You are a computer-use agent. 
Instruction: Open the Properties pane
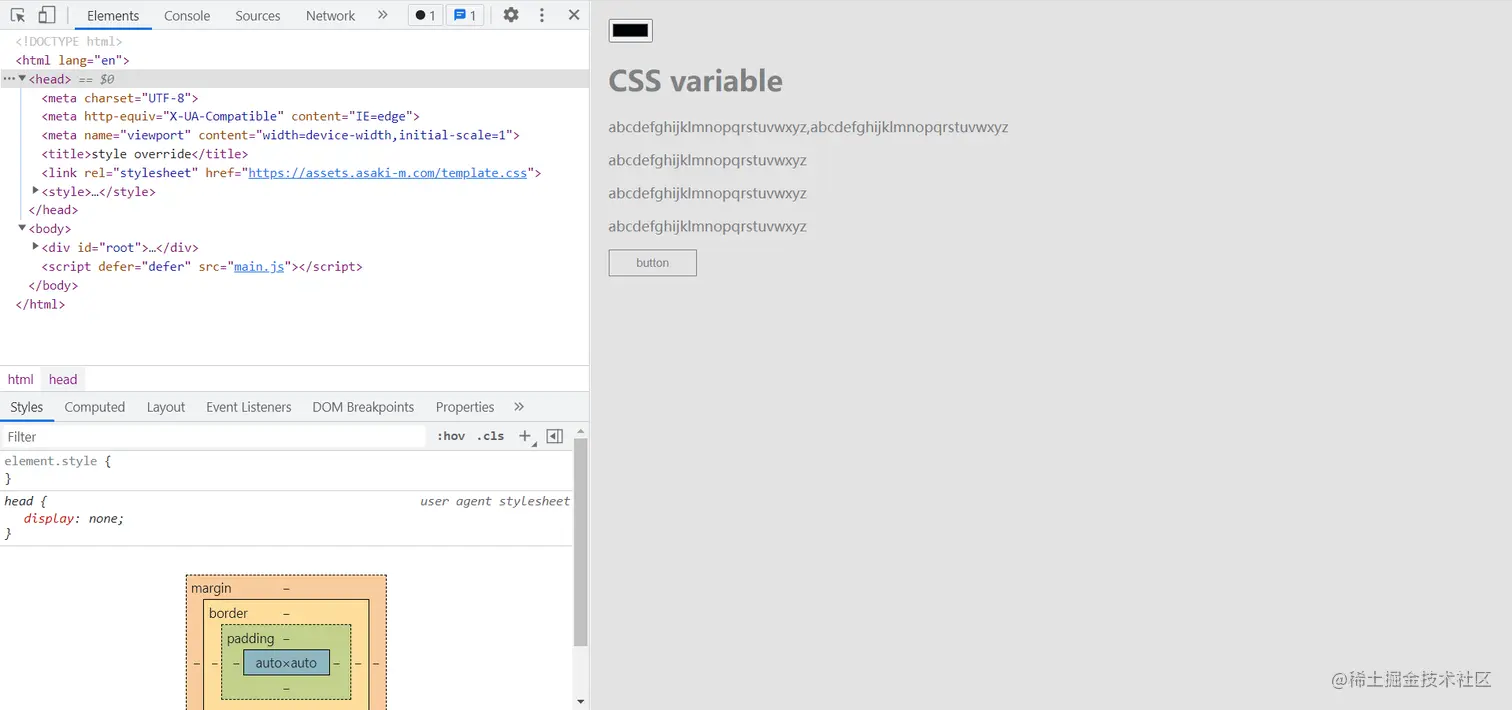(x=465, y=407)
